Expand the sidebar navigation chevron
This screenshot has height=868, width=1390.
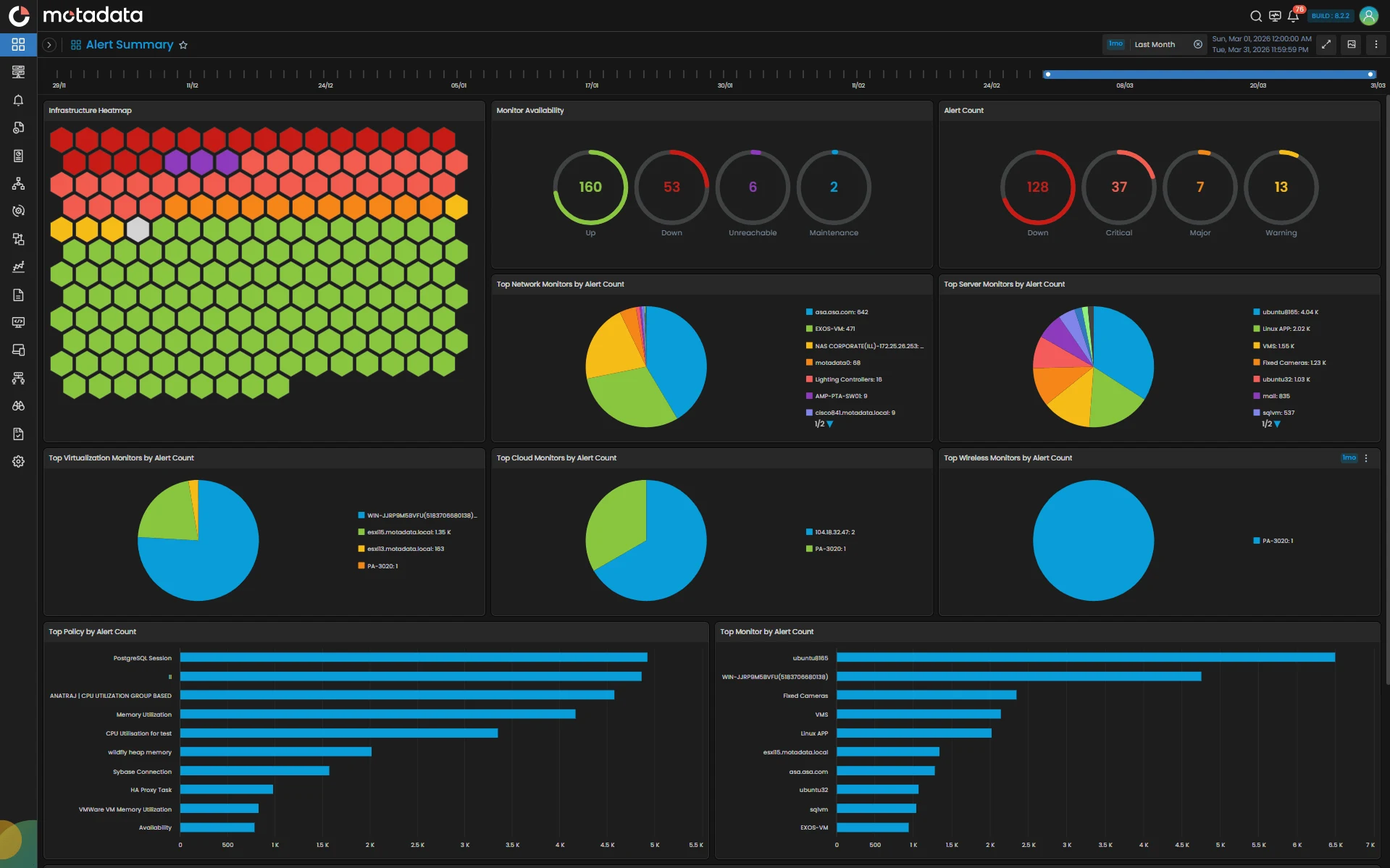pos(49,45)
